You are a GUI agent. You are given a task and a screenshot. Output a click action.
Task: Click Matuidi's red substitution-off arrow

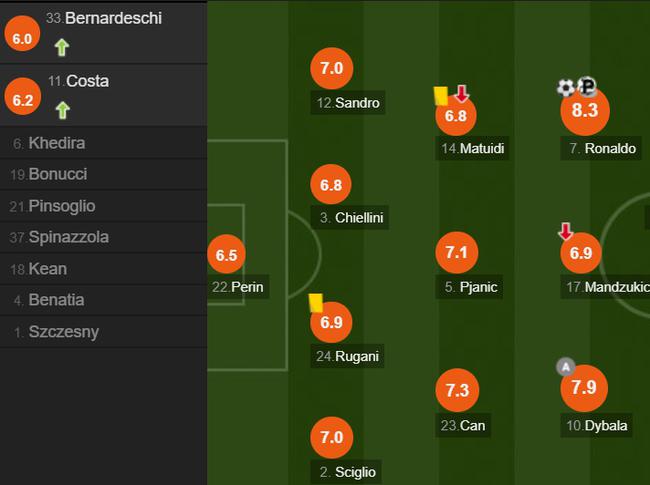462,94
